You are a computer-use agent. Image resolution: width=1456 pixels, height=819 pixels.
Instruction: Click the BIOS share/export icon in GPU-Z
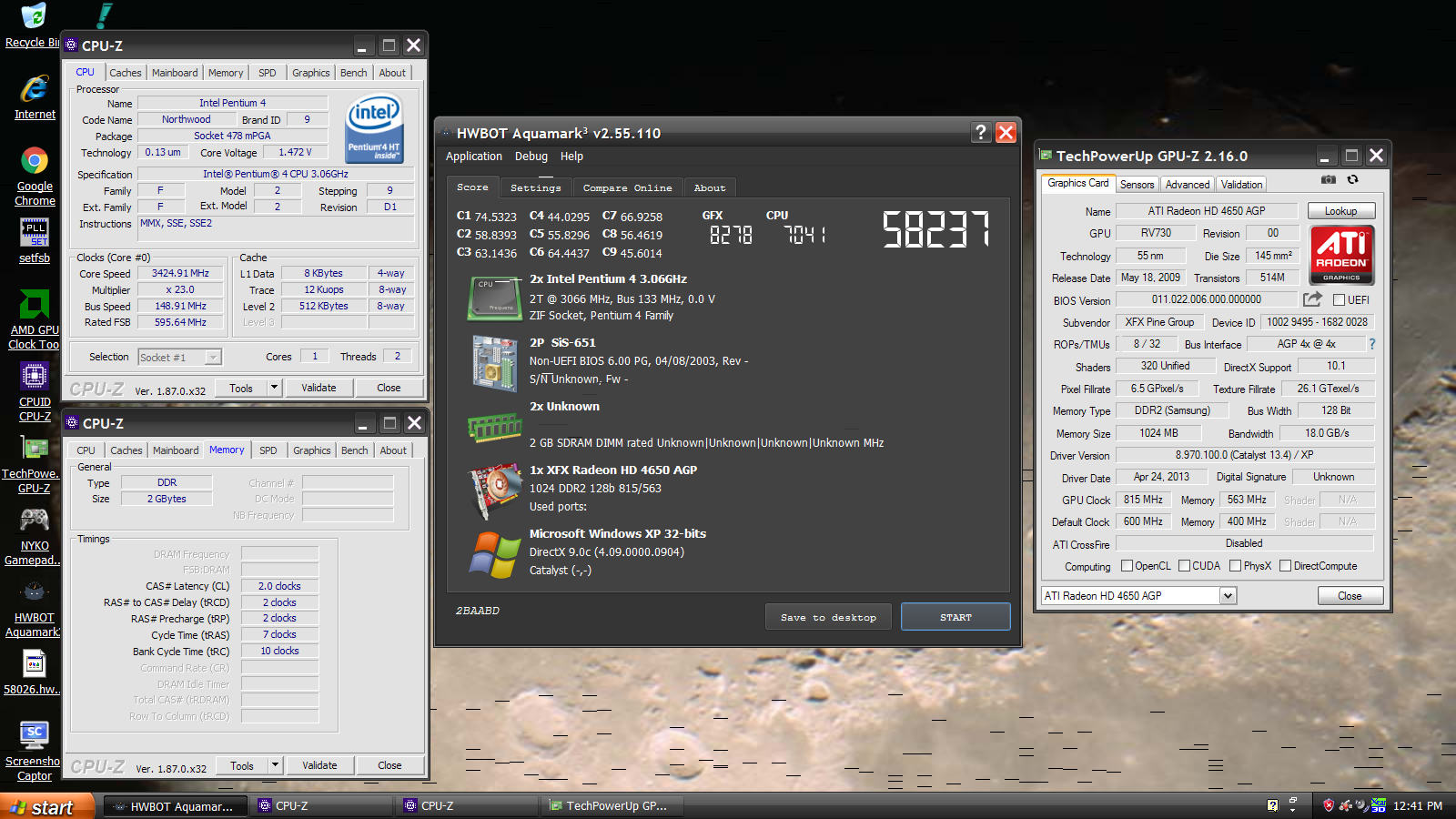click(x=1312, y=299)
